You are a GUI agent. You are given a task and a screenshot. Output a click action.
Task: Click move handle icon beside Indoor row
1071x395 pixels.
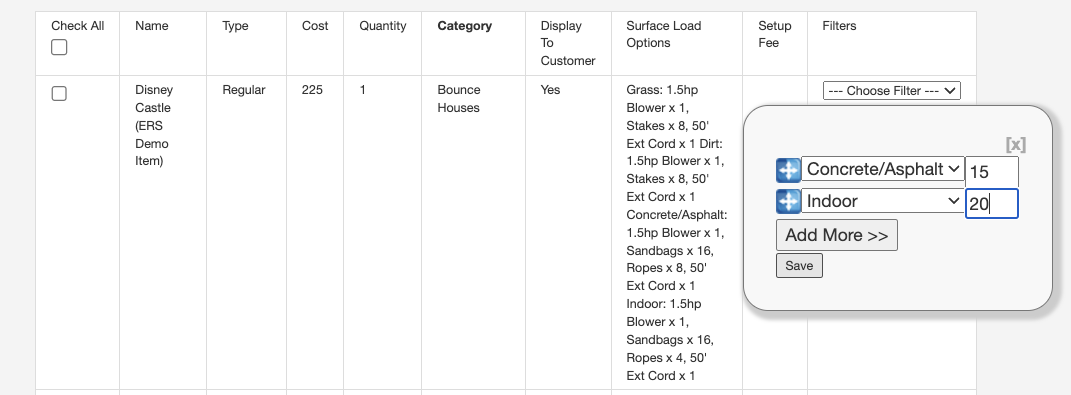pyautogui.click(x=788, y=202)
